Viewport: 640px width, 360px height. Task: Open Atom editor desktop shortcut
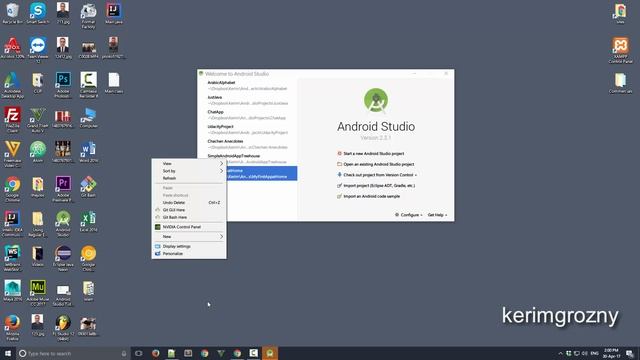pyautogui.click(x=38, y=152)
